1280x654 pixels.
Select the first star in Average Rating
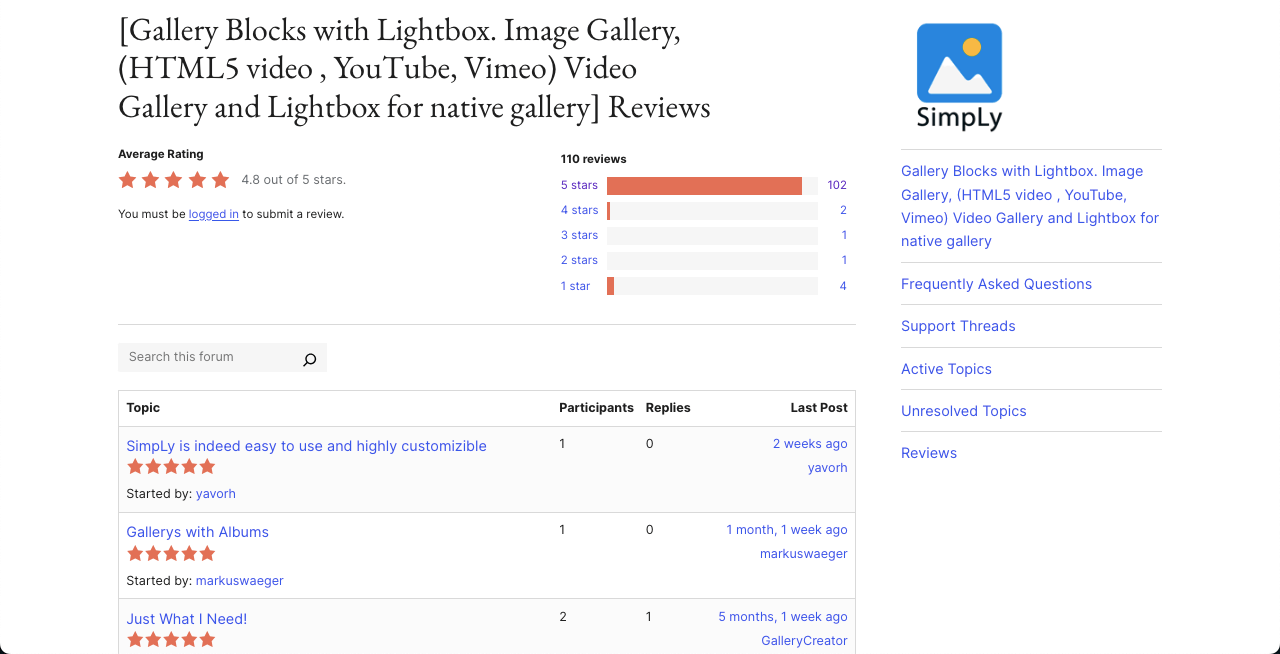pyautogui.click(x=127, y=180)
